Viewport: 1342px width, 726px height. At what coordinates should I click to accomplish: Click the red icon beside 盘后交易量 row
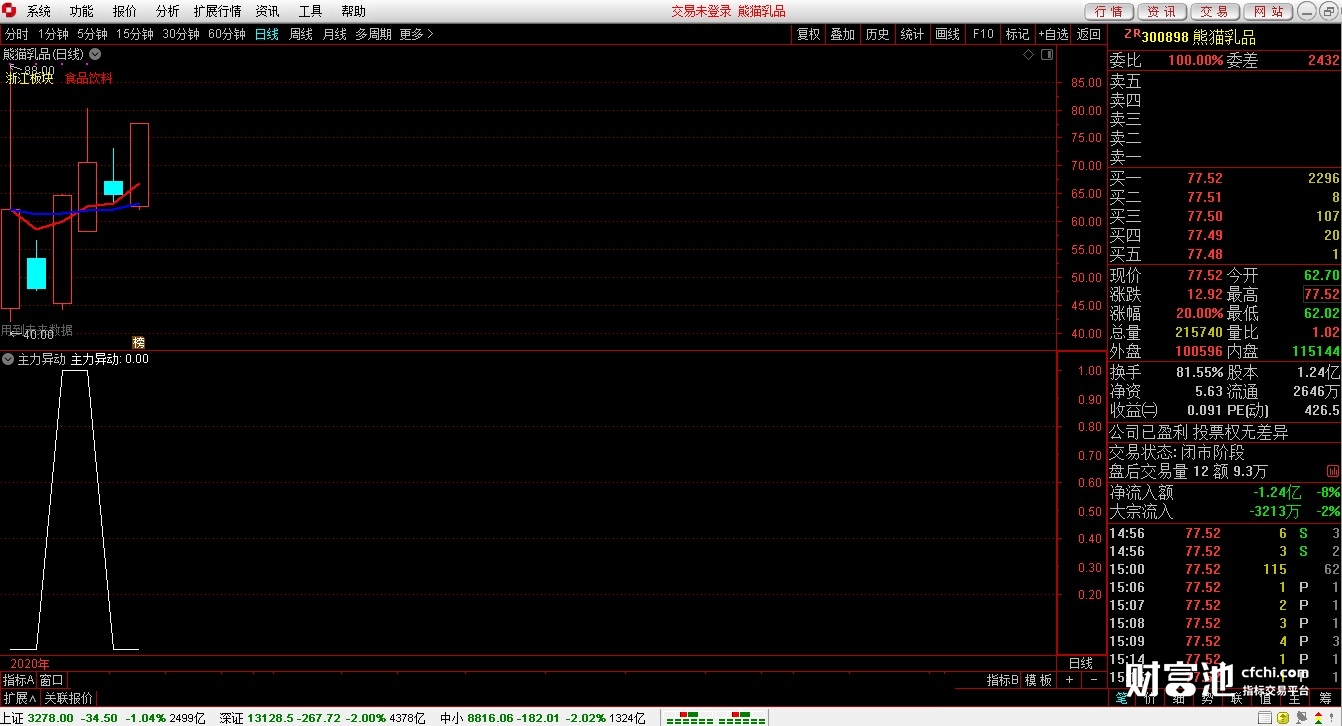tap(1333, 470)
